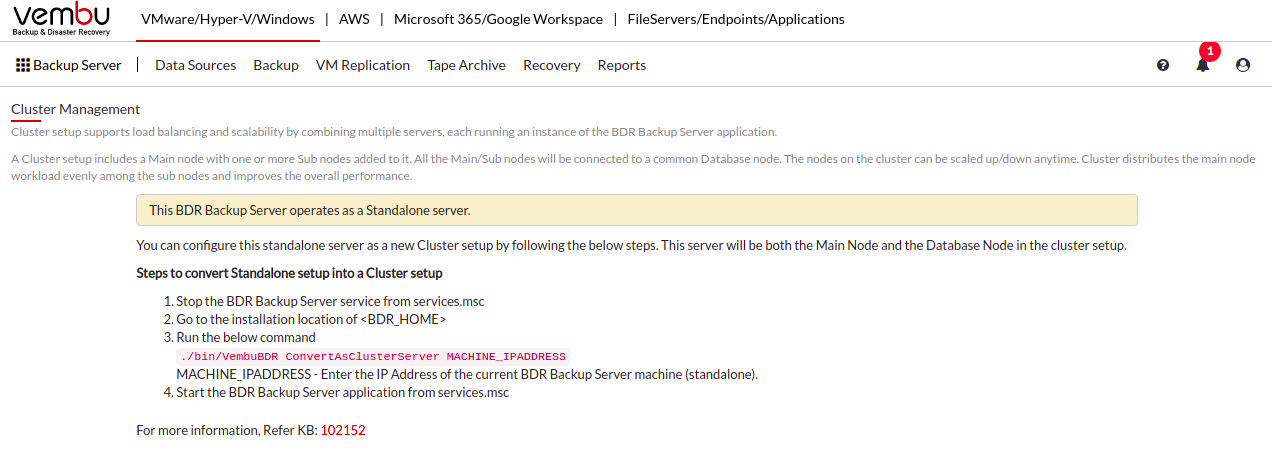Open the Recovery menu
The height and width of the screenshot is (463, 1272).
pos(552,65)
